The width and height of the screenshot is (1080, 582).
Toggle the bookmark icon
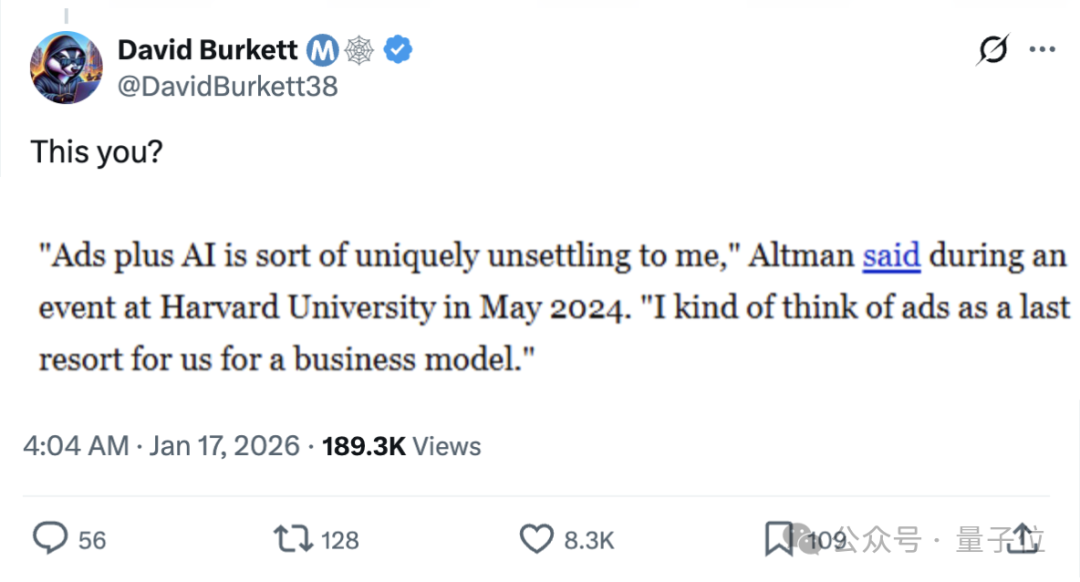(779, 539)
